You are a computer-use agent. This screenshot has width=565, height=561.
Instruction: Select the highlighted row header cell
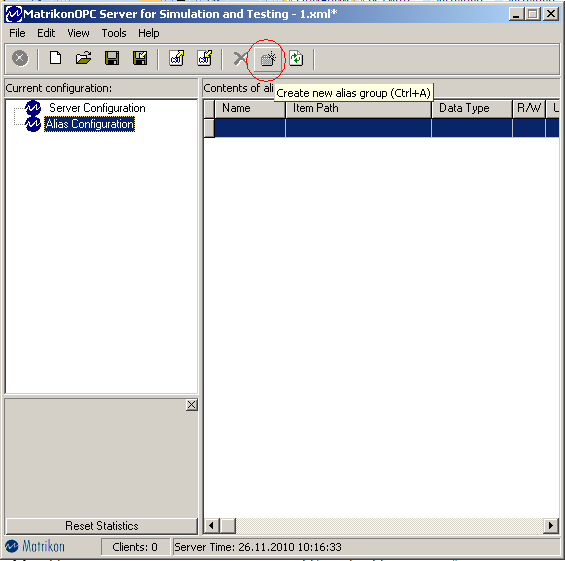click(209, 128)
